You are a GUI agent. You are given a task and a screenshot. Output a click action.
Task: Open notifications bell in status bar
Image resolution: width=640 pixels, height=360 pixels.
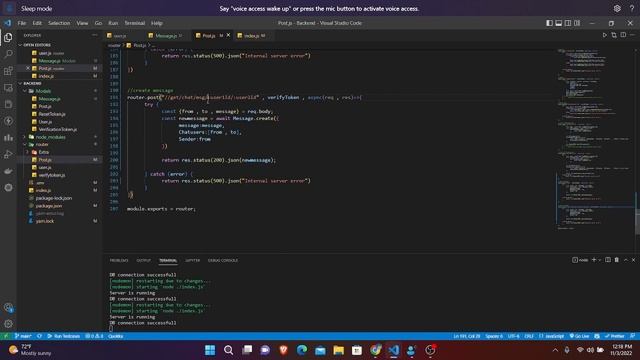[x=633, y=336]
